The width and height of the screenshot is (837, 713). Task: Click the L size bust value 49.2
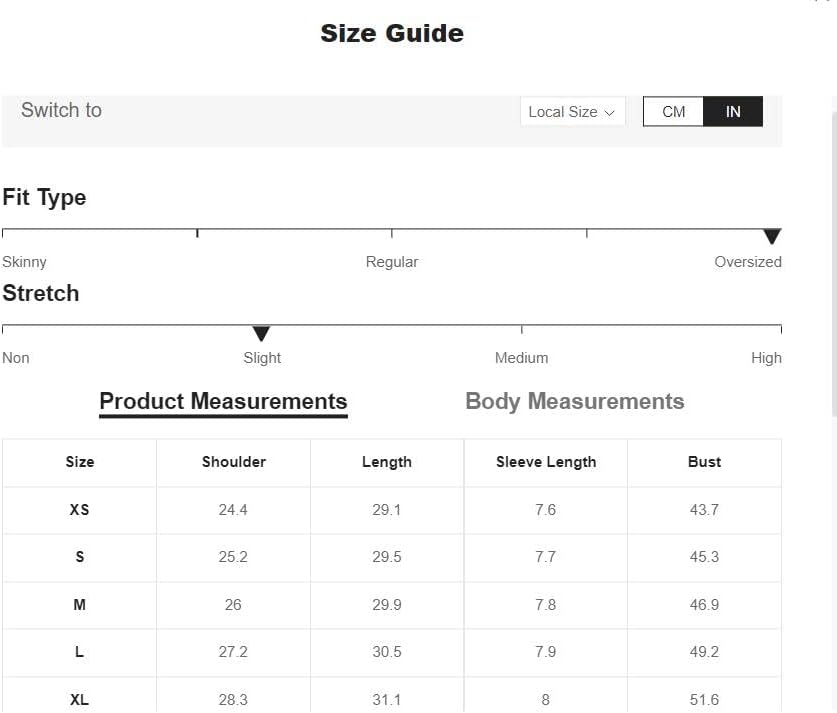tap(704, 652)
